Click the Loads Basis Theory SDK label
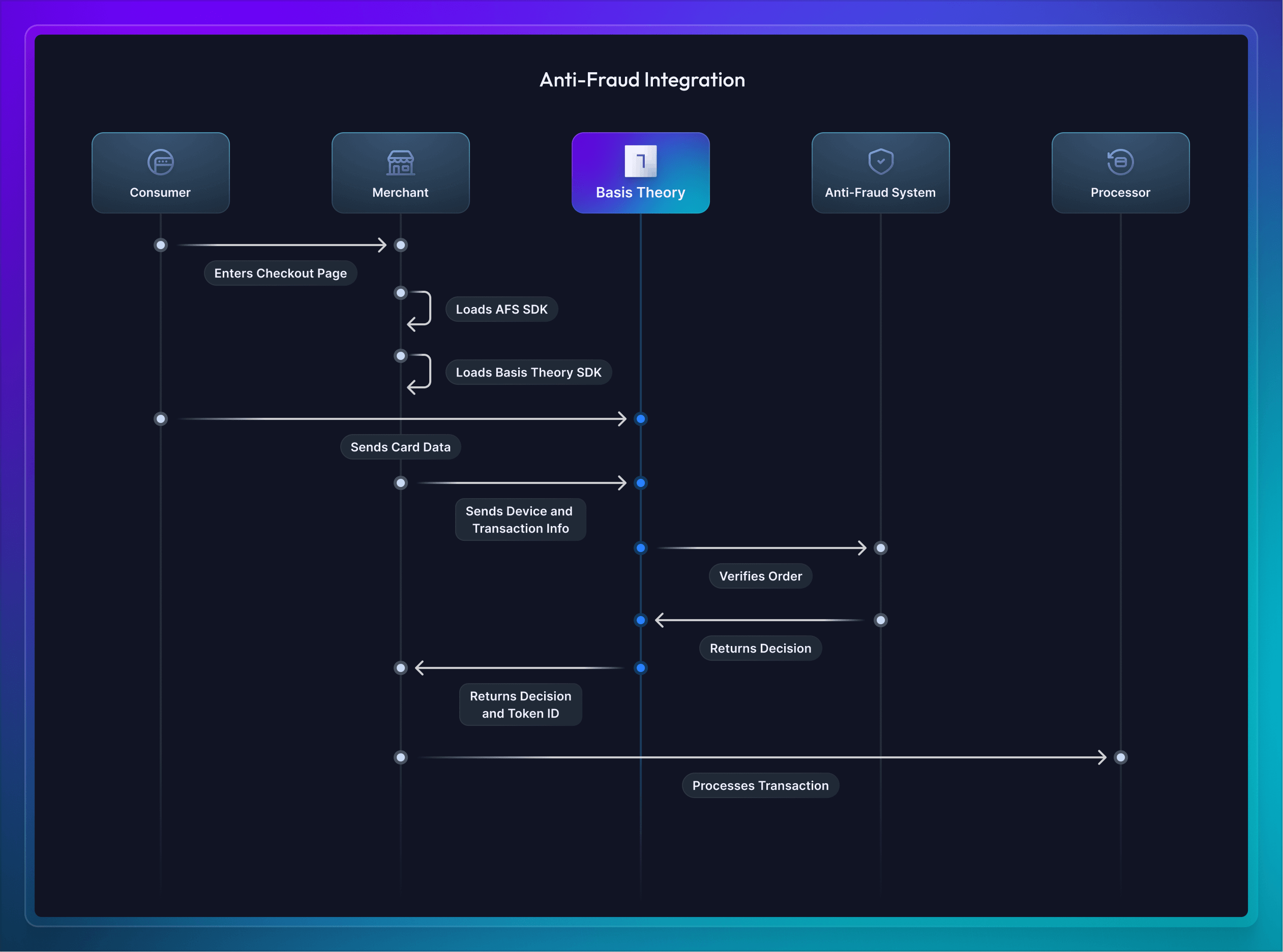 click(x=528, y=372)
